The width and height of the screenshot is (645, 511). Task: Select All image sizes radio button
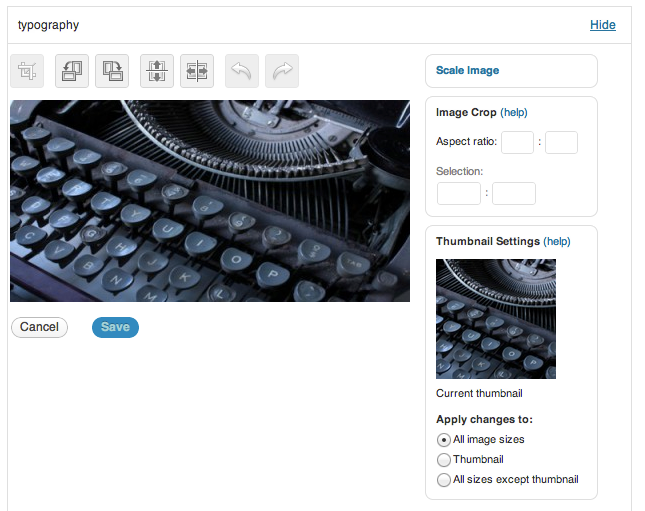tap(443, 440)
